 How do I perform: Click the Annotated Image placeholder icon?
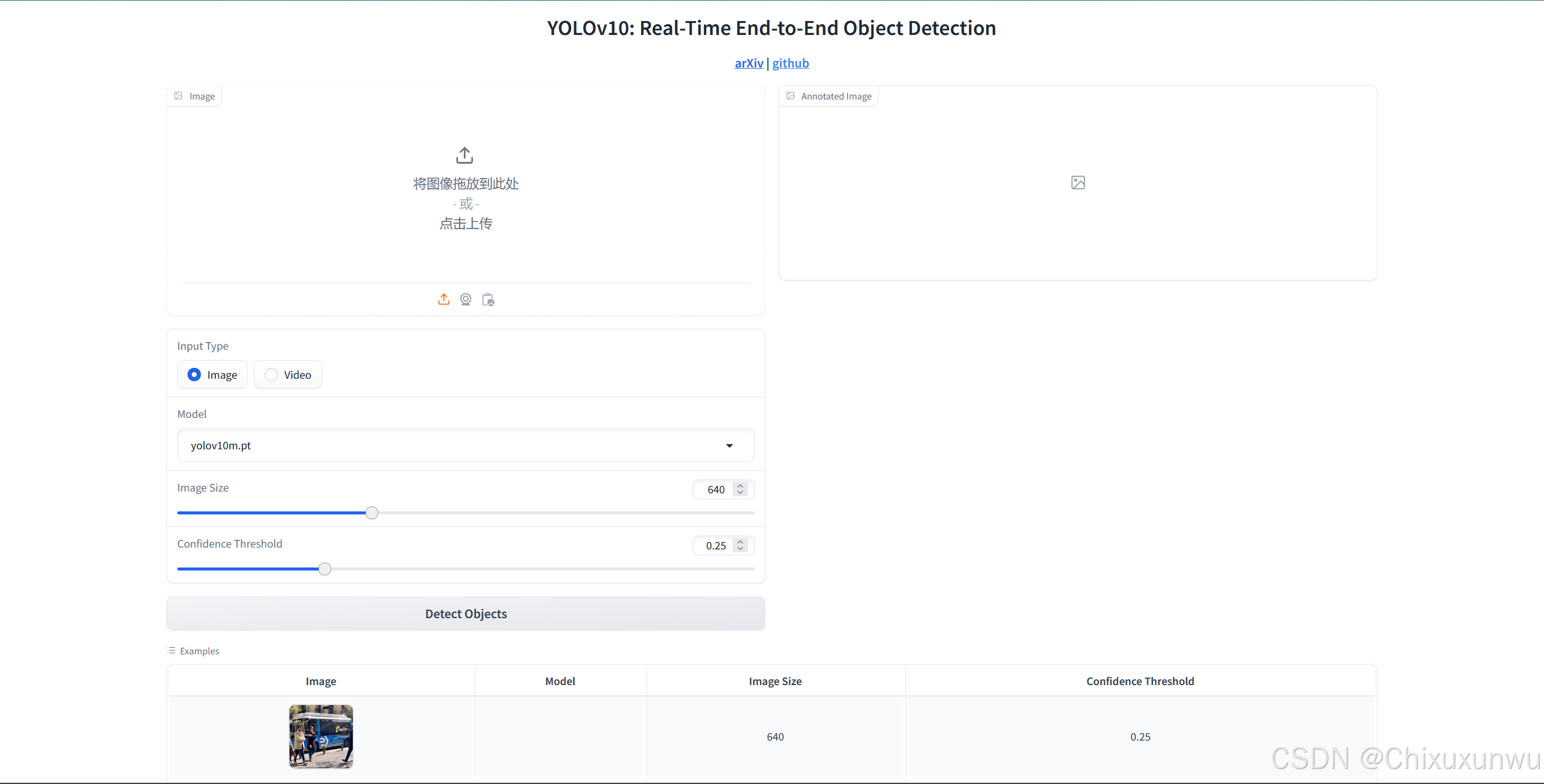click(1078, 183)
